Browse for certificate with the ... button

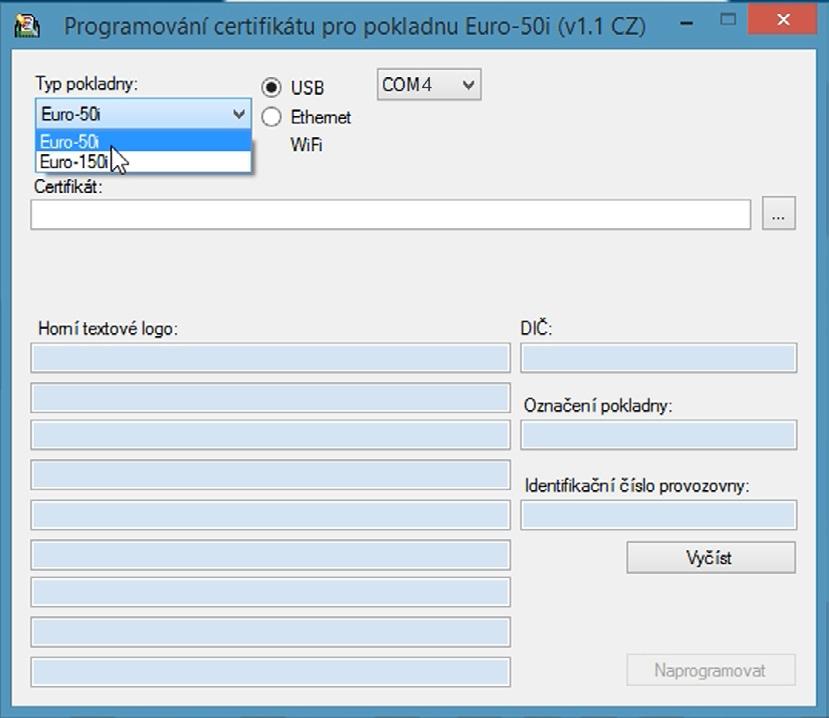click(x=778, y=214)
